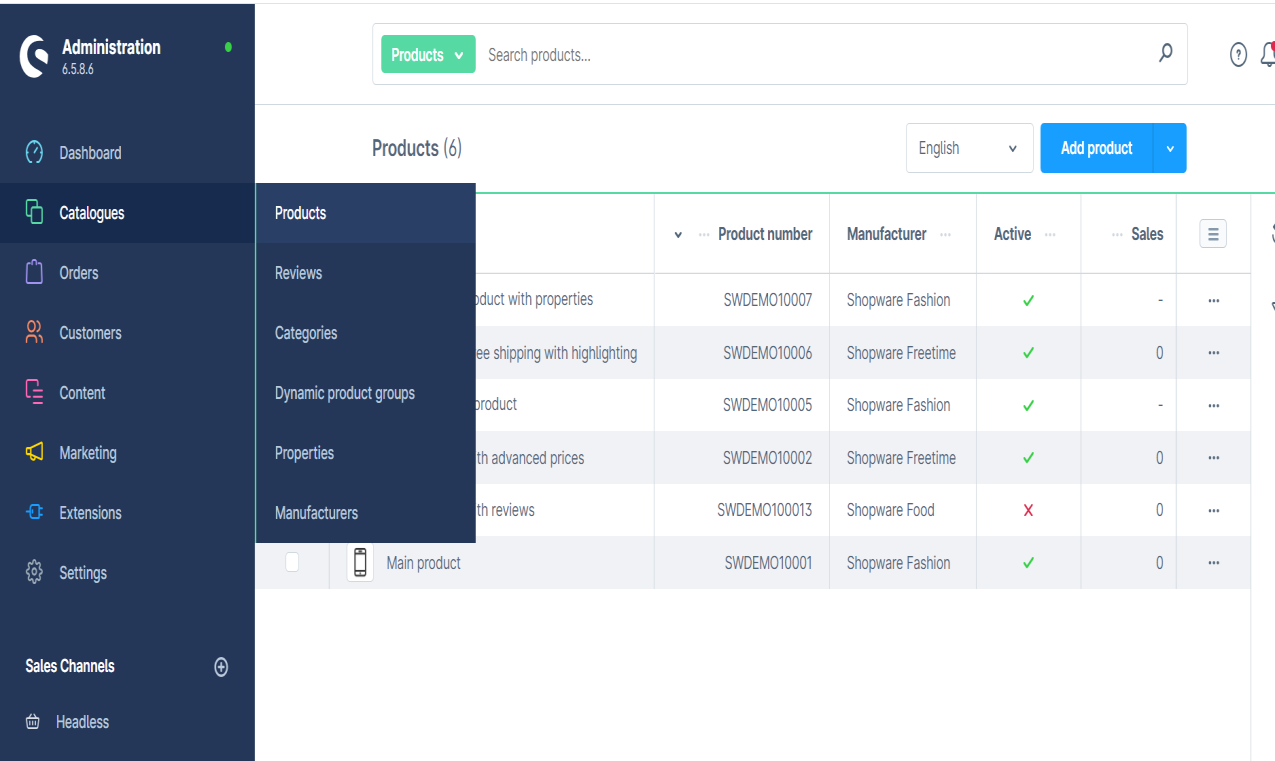Tick the checkbox for the Main product row
Viewport: 1275px width, 761px height.
[x=292, y=562]
